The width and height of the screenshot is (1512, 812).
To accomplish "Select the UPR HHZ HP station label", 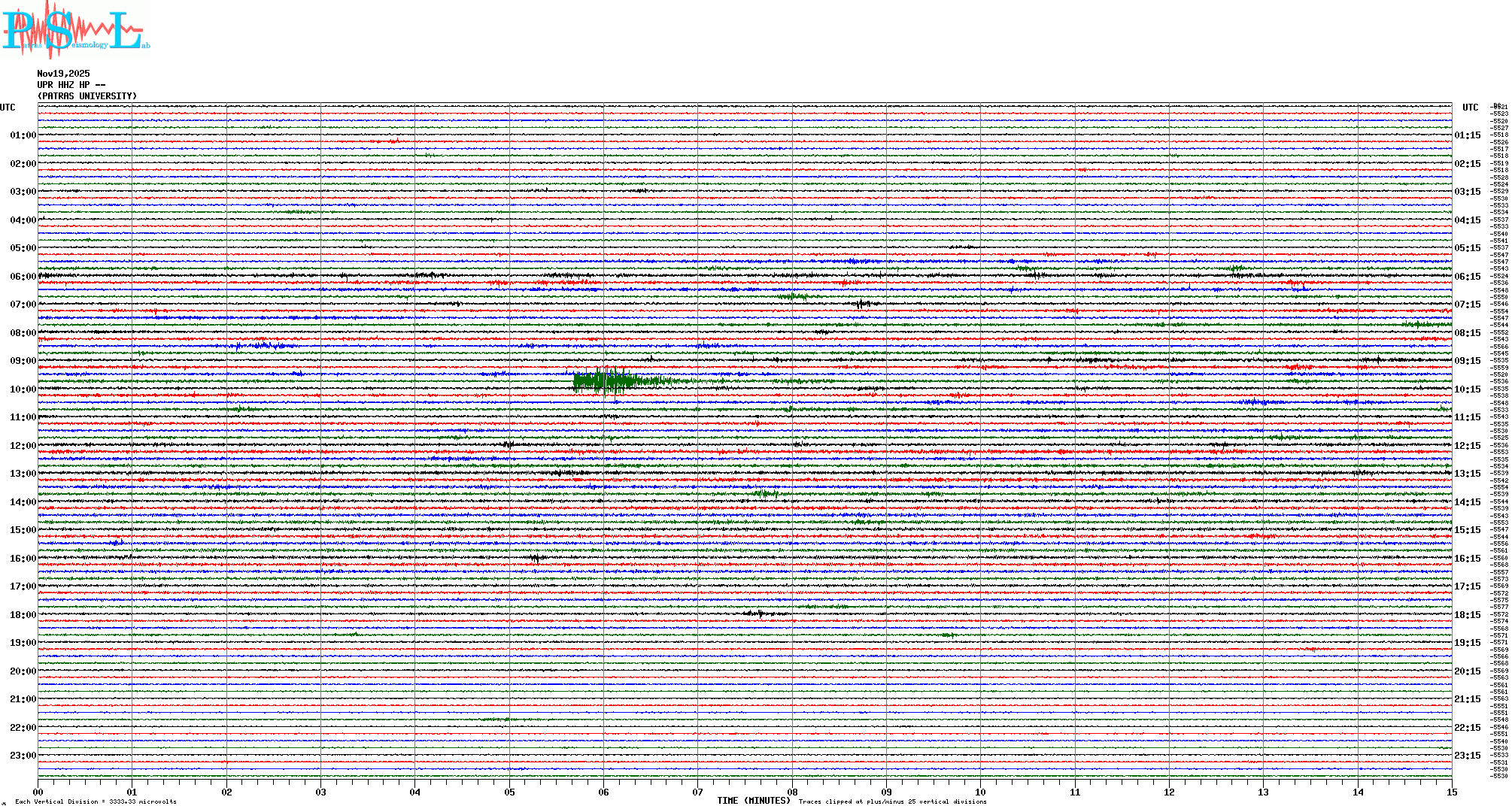I will click(x=71, y=85).
